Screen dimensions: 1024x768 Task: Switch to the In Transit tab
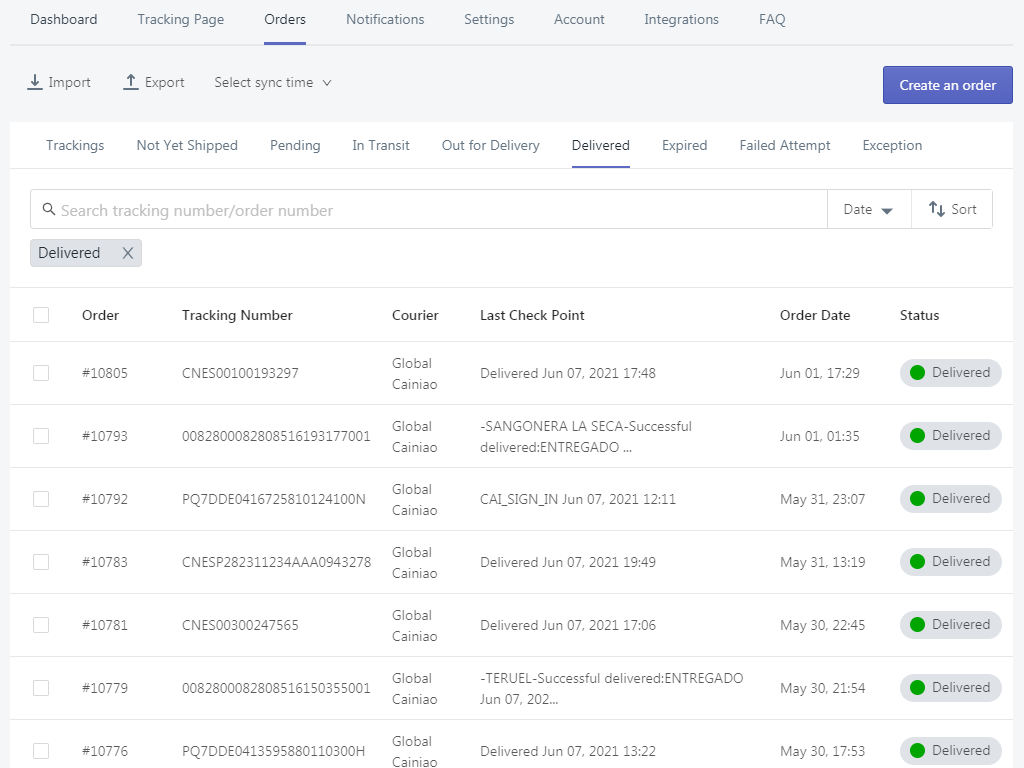381,146
